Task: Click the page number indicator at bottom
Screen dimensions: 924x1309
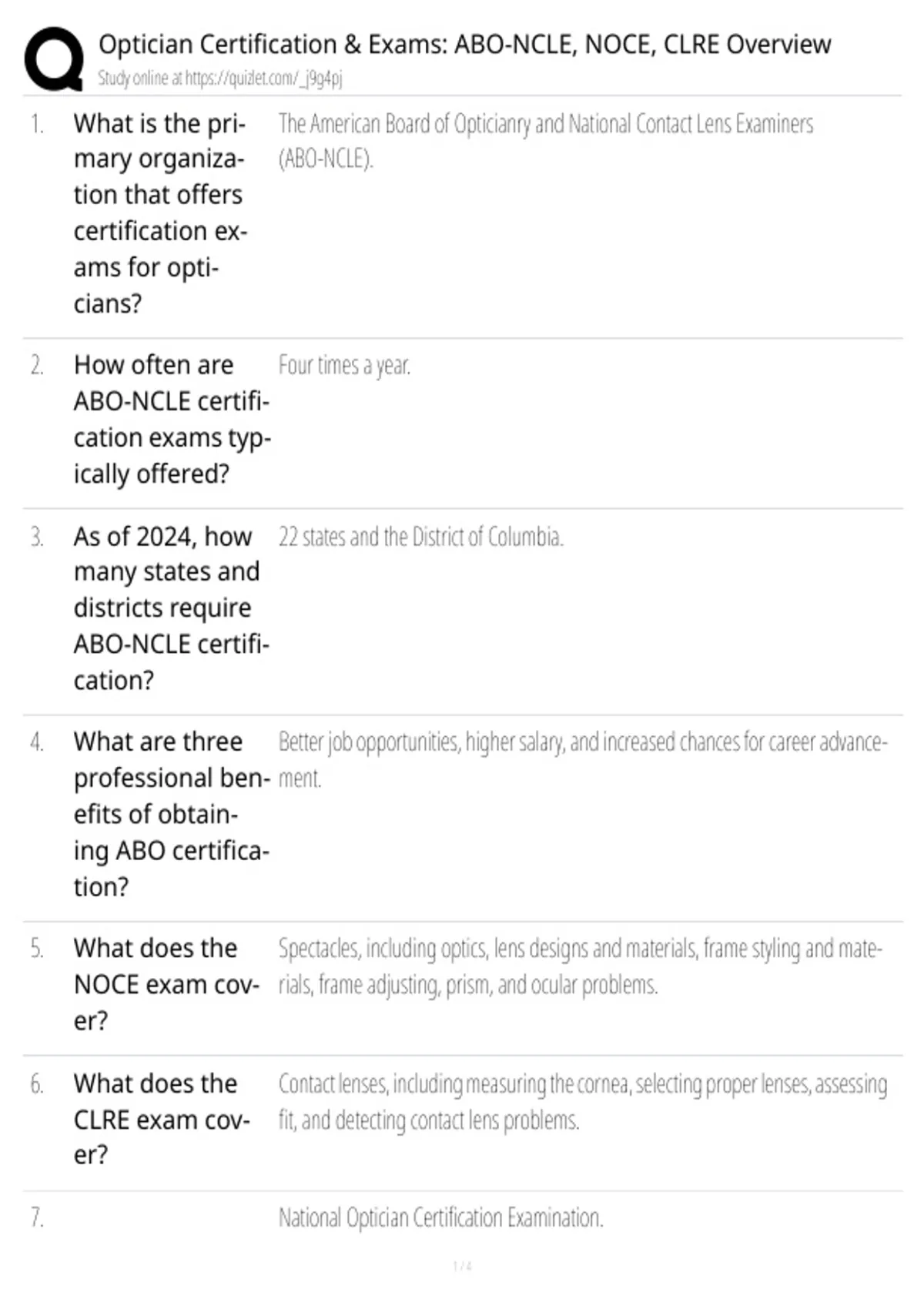Action: tap(462, 1266)
